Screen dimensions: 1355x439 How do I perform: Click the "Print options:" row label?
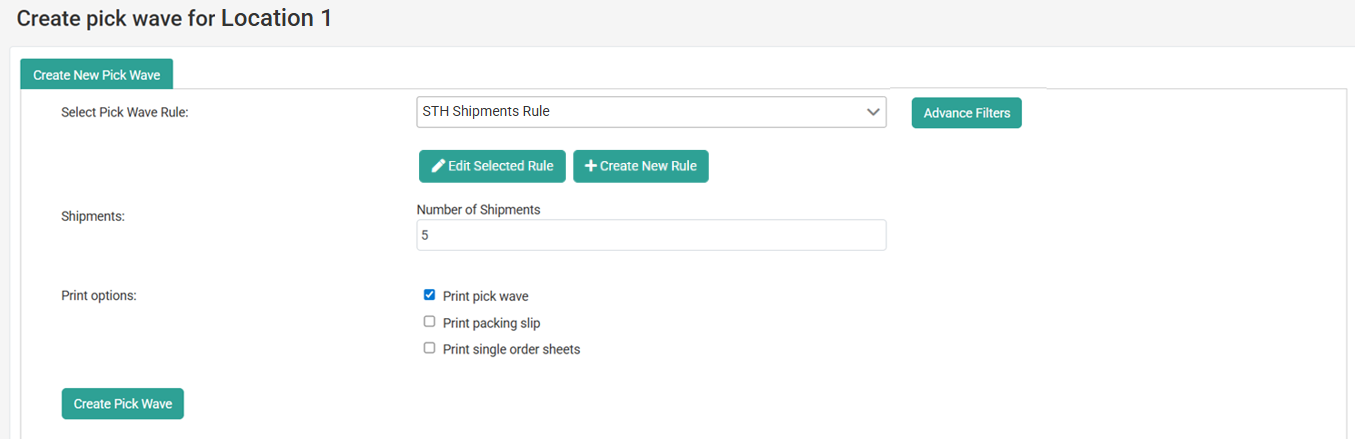point(98,296)
